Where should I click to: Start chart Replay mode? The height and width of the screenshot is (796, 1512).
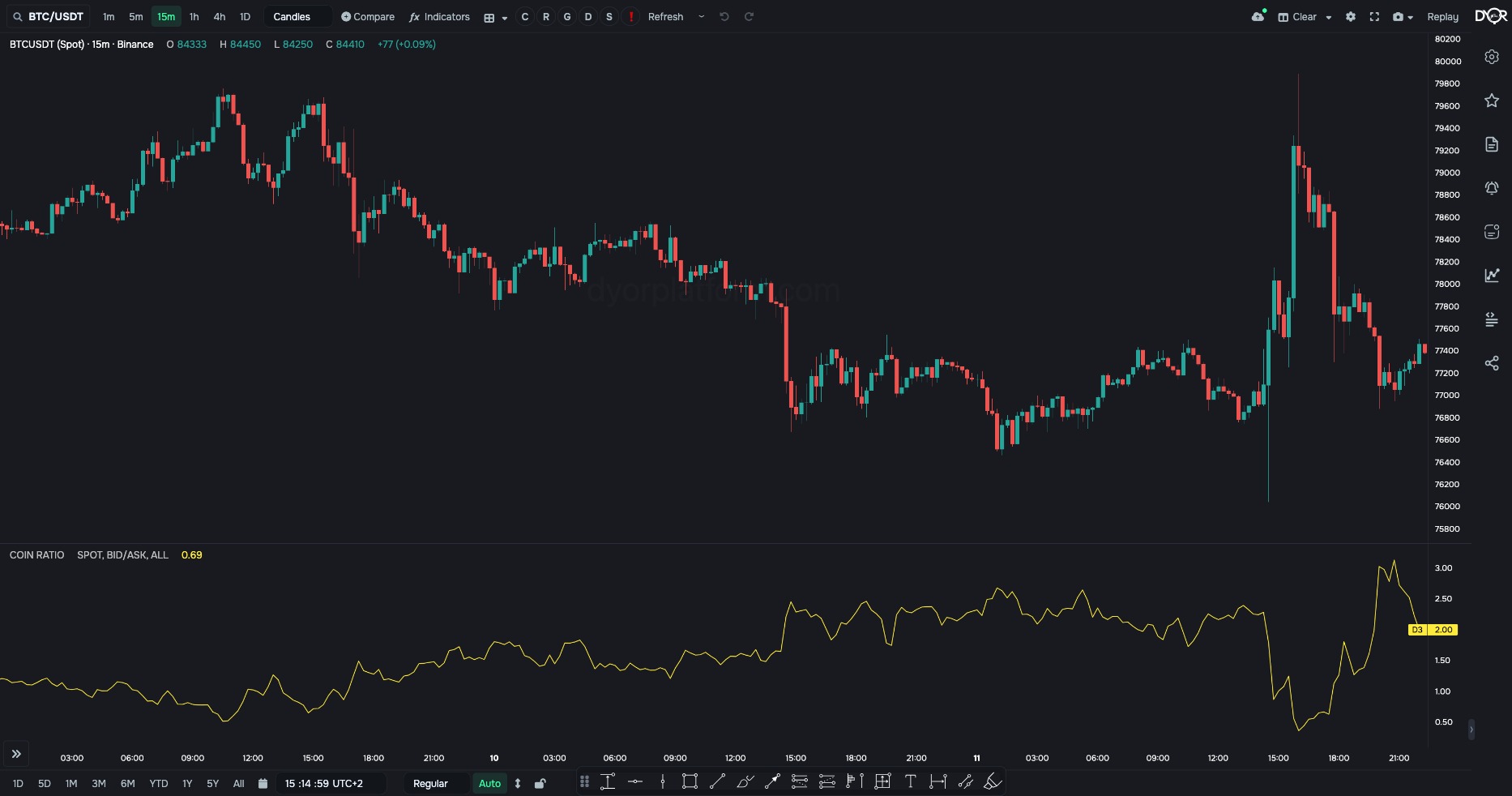click(1442, 17)
